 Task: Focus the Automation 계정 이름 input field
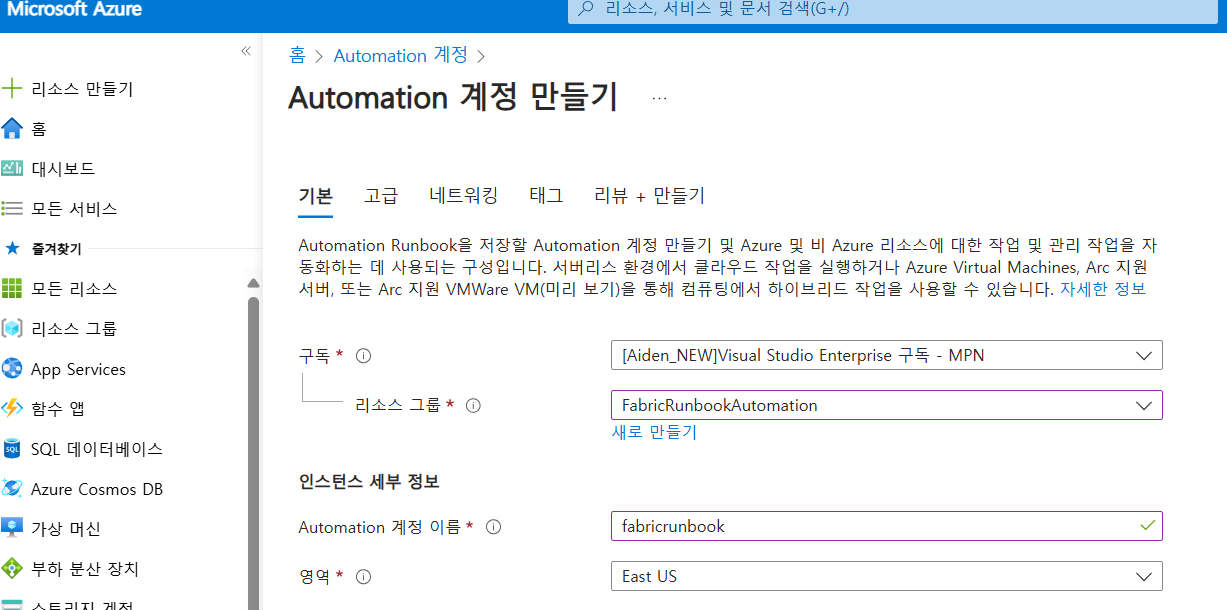[886, 526]
